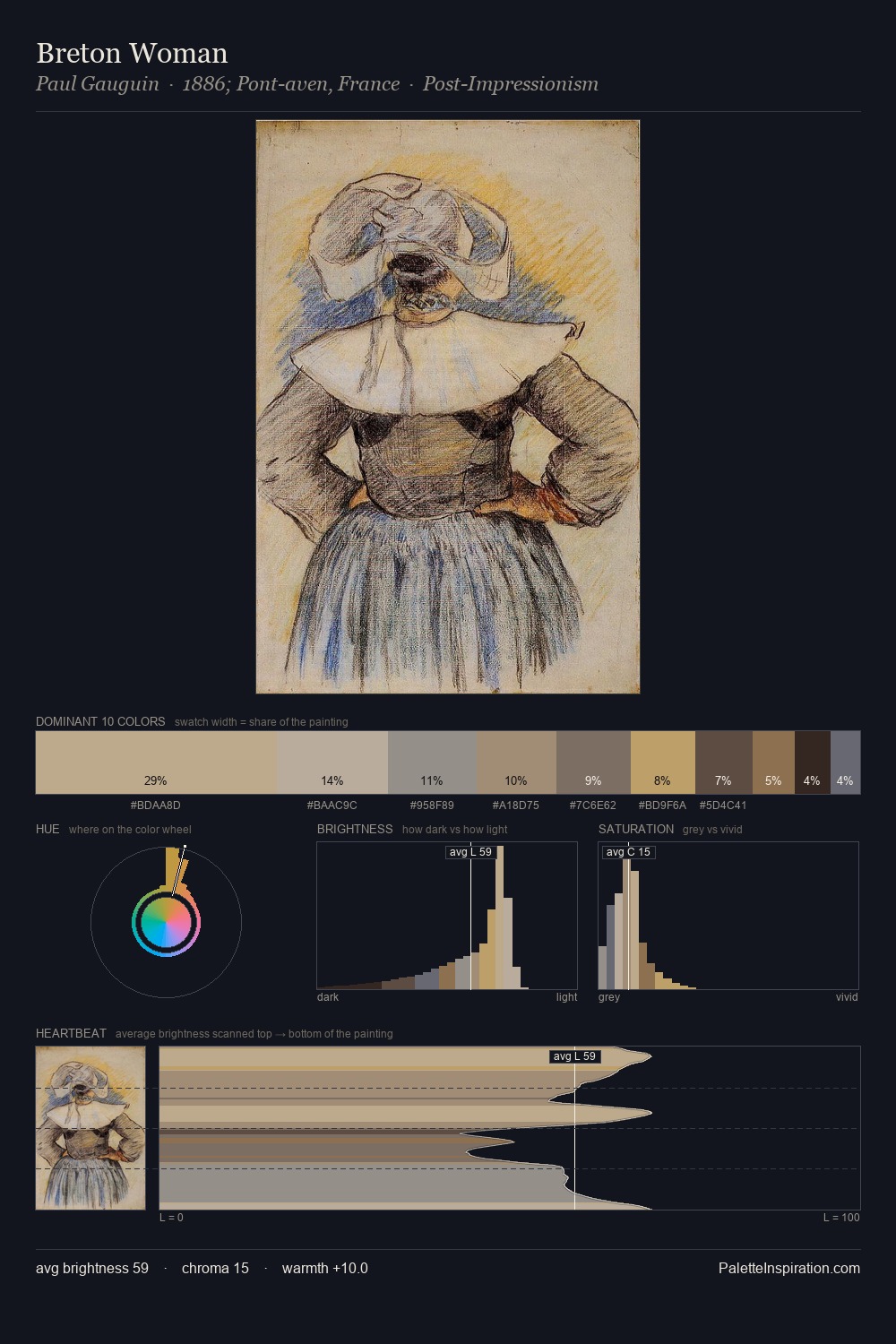
Task: Click the 5% warm brown swatch
Action: (x=773, y=762)
